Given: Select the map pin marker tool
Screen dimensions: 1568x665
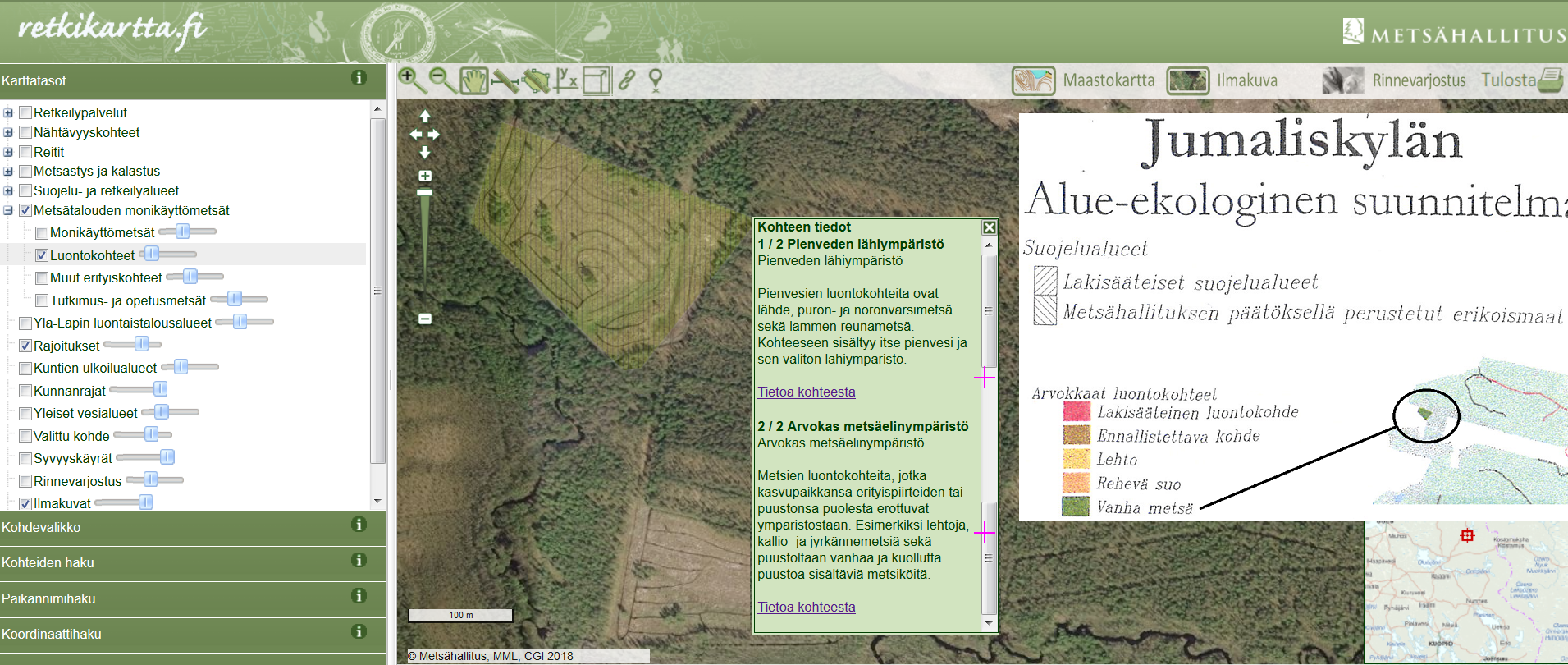Looking at the screenshot, I should (656, 80).
